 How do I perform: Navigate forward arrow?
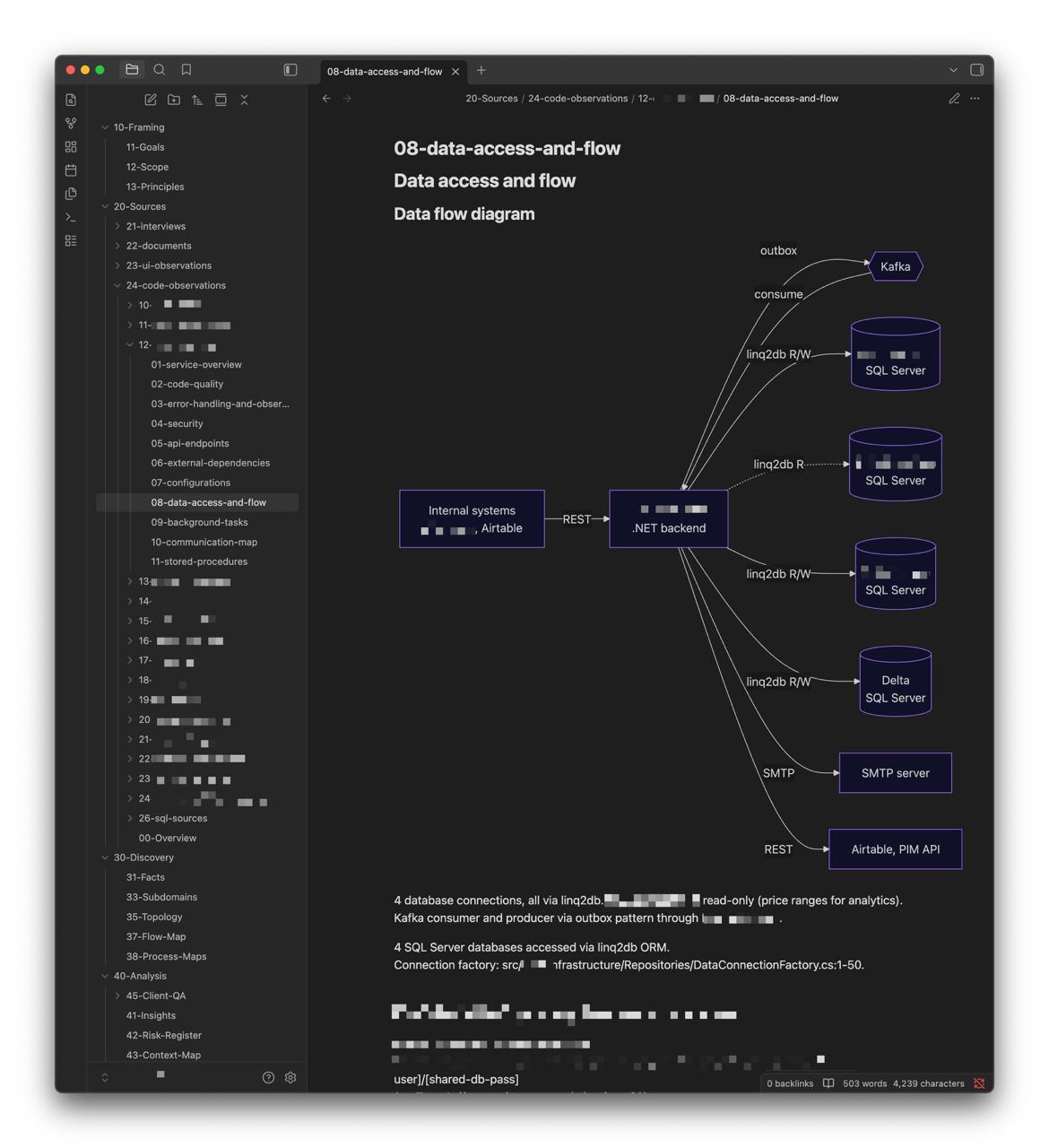coord(347,99)
